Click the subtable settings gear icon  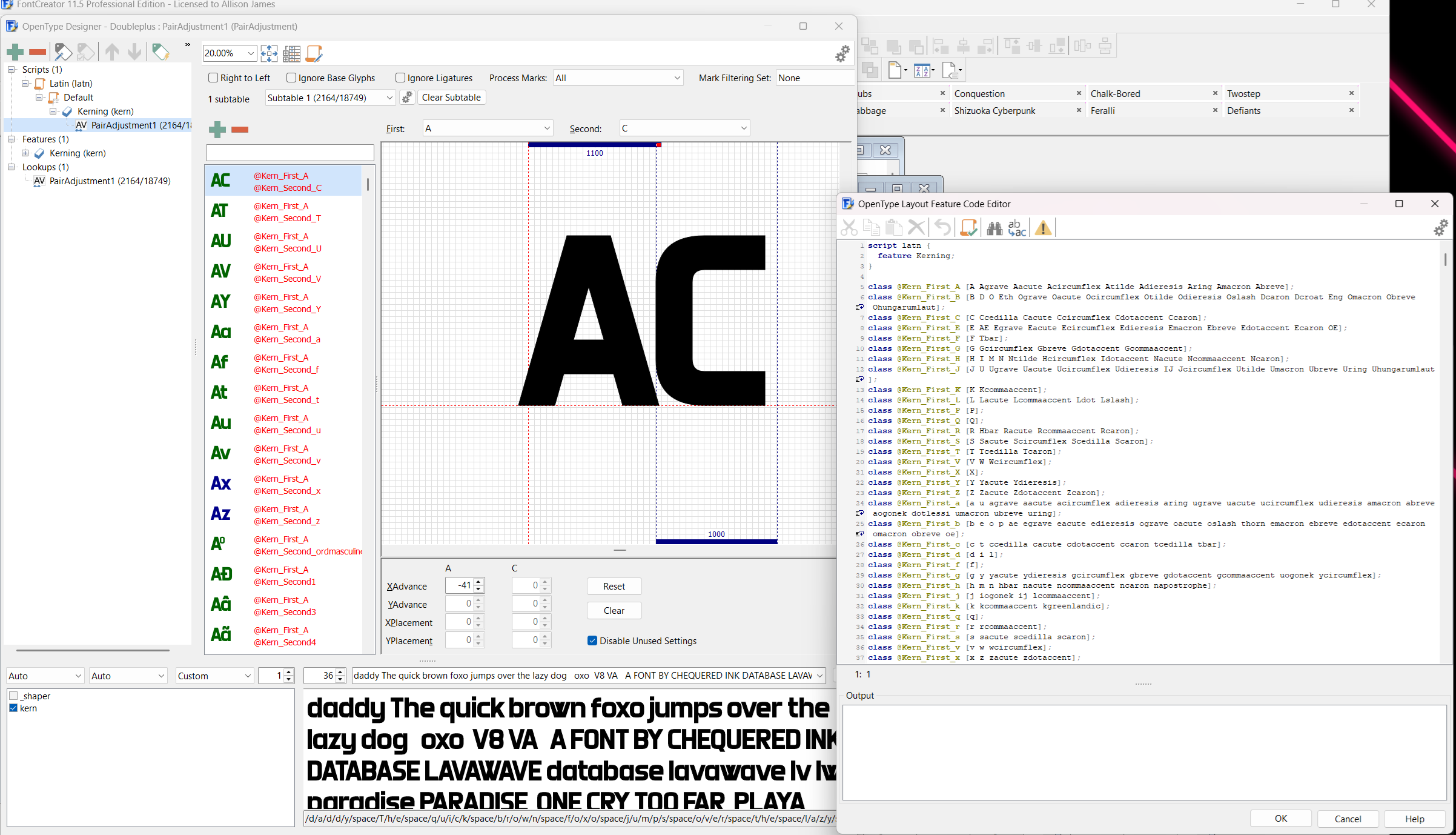point(407,98)
